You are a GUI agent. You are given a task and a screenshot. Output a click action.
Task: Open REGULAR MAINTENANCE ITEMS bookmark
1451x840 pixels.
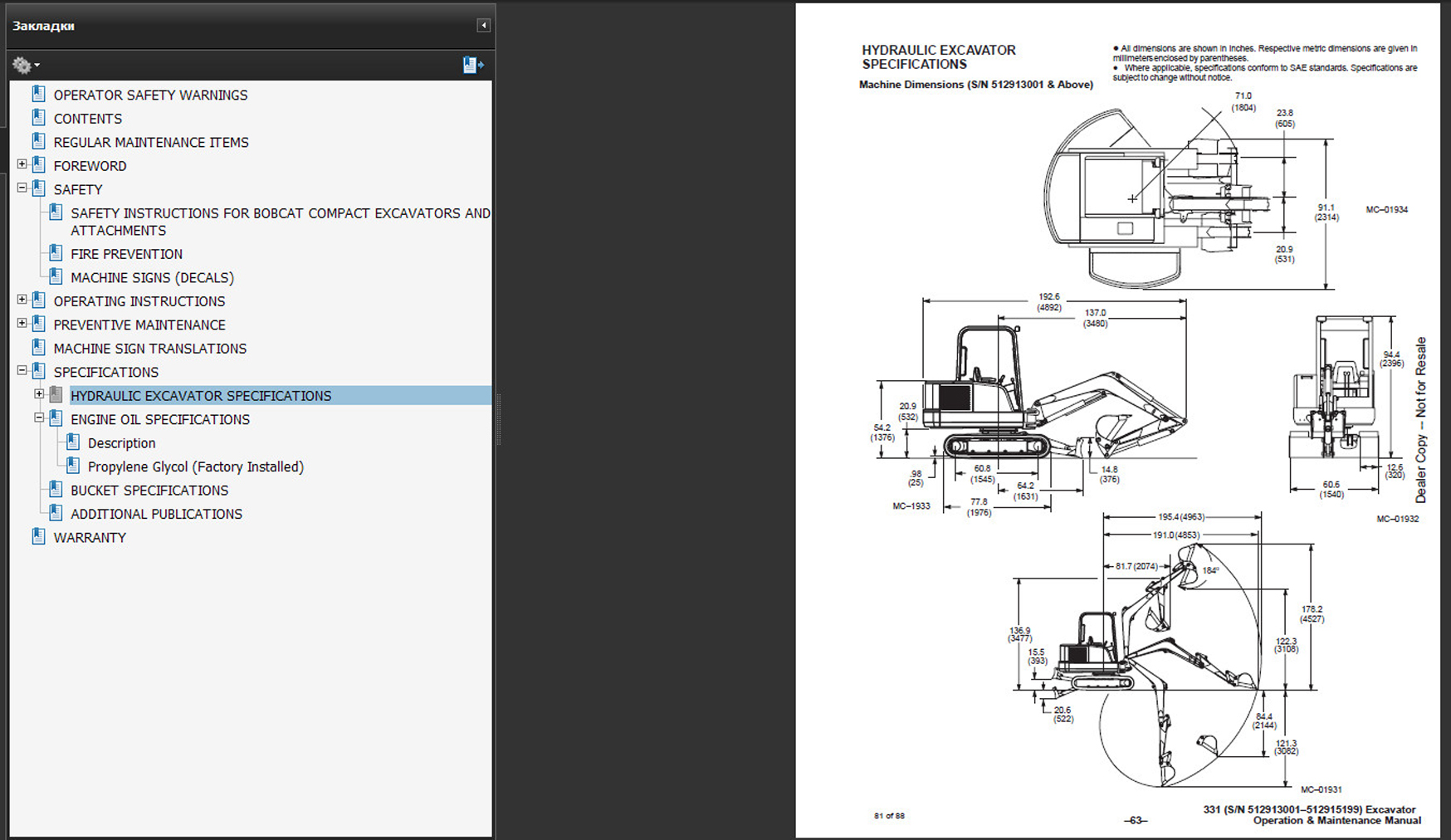151,143
